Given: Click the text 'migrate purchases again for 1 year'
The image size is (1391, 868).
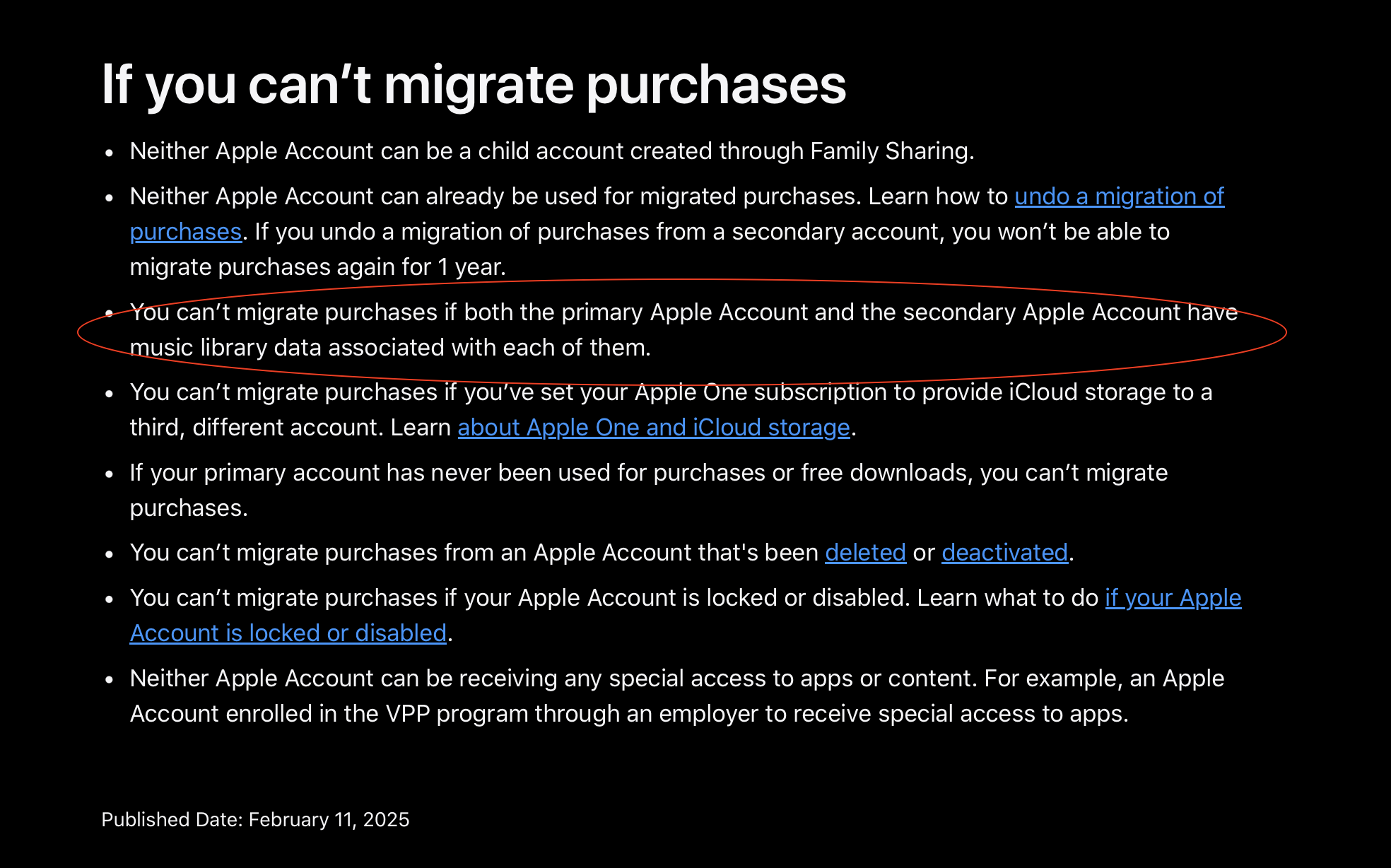Looking at the screenshot, I should click(x=317, y=267).
